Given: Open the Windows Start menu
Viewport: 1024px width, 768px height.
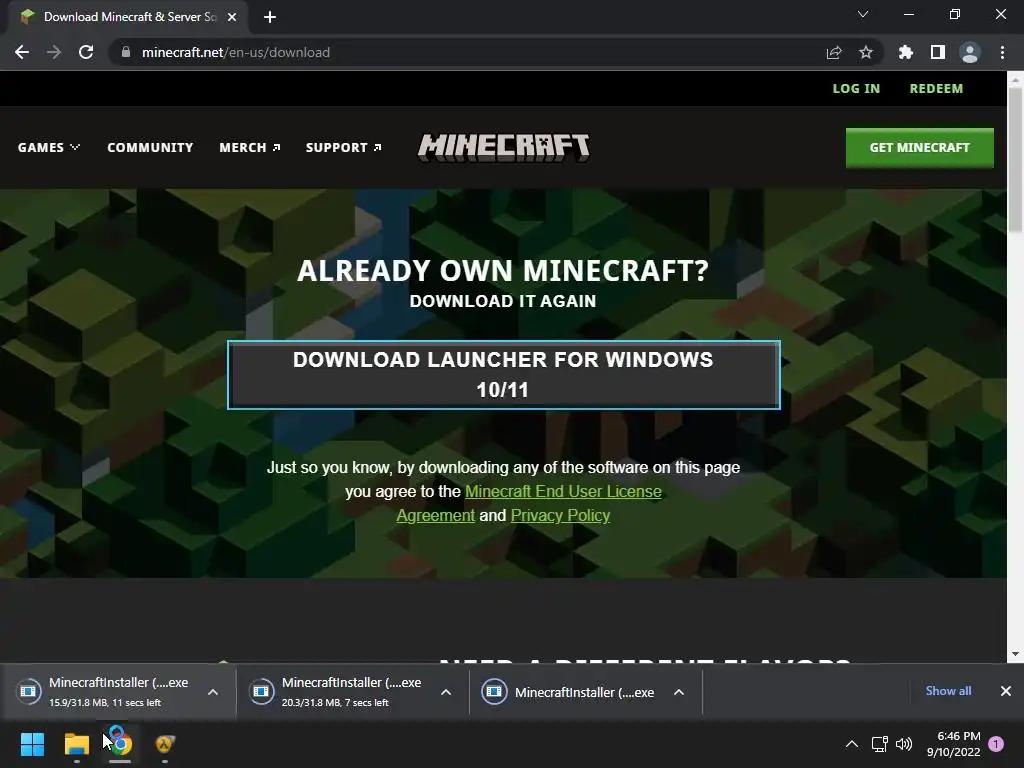Looking at the screenshot, I should [x=32, y=744].
